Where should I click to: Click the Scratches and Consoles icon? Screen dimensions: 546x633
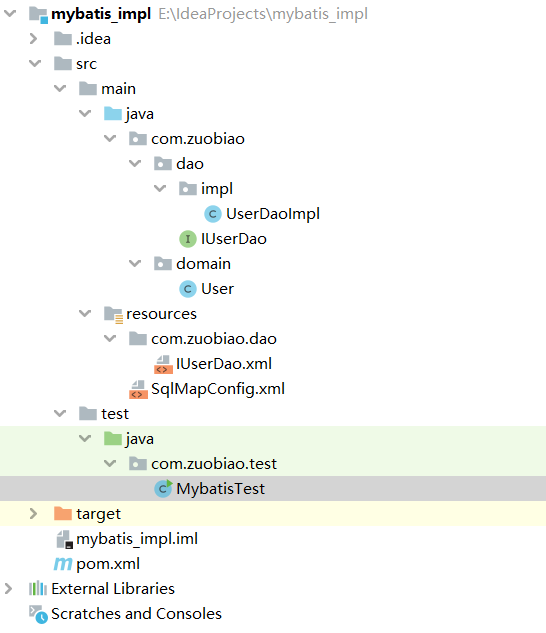coord(38,614)
